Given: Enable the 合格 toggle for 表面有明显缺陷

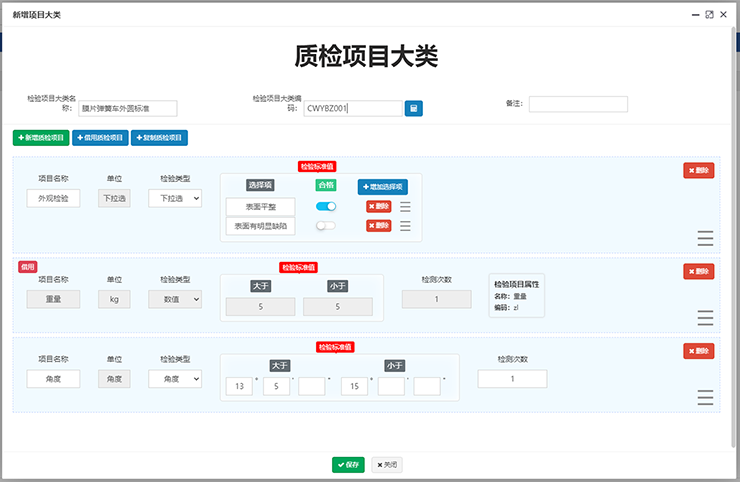Looking at the screenshot, I should (326, 226).
